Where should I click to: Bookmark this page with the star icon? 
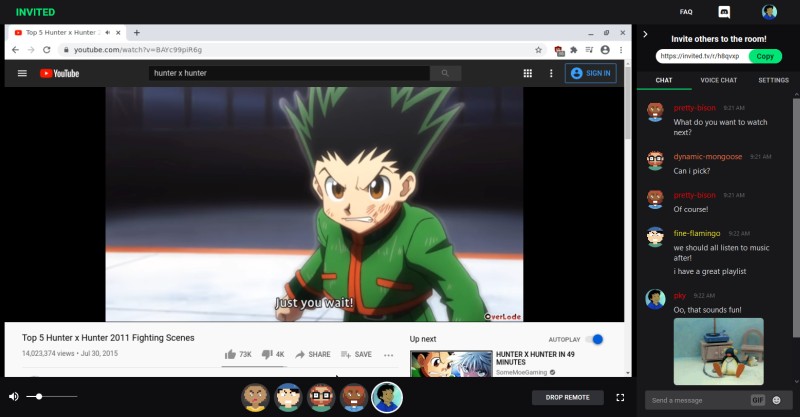pyautogui.click(x=538, y=50)
